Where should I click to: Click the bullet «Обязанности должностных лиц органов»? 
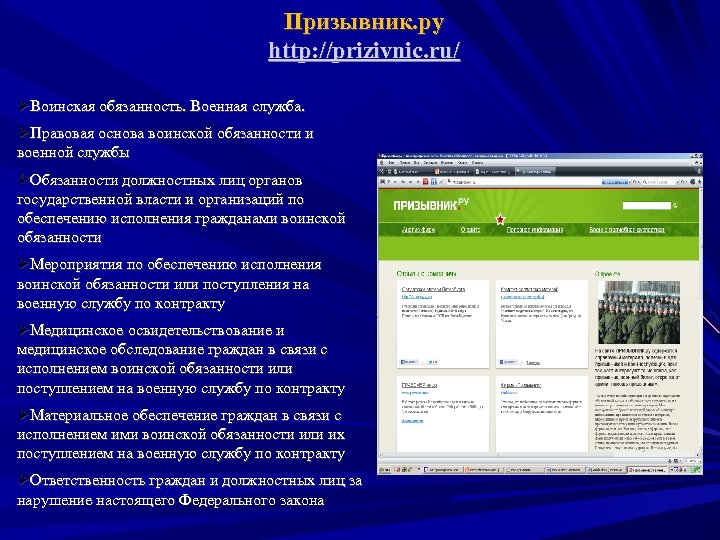tap(181, 209)
